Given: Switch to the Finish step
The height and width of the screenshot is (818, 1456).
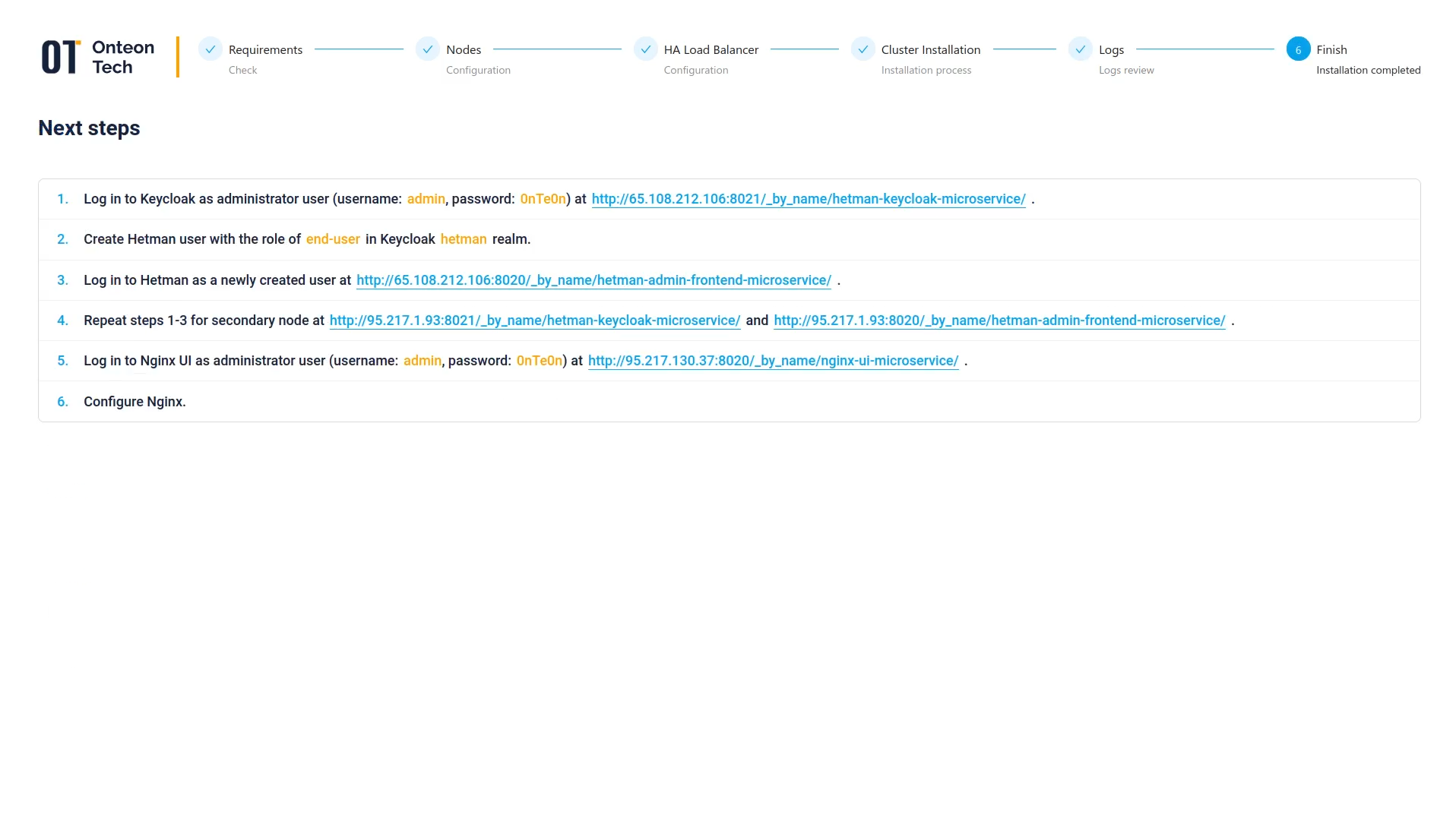Looking at the screenshot, I should (x=1331, y=49).
